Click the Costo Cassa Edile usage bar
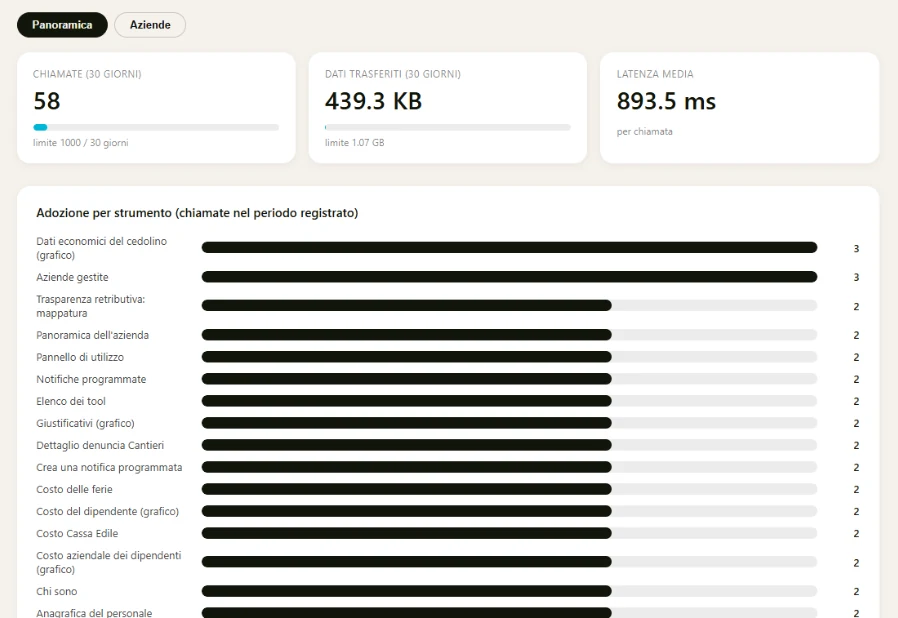Viewport: 898px width, 618px height. coord(509,533)
